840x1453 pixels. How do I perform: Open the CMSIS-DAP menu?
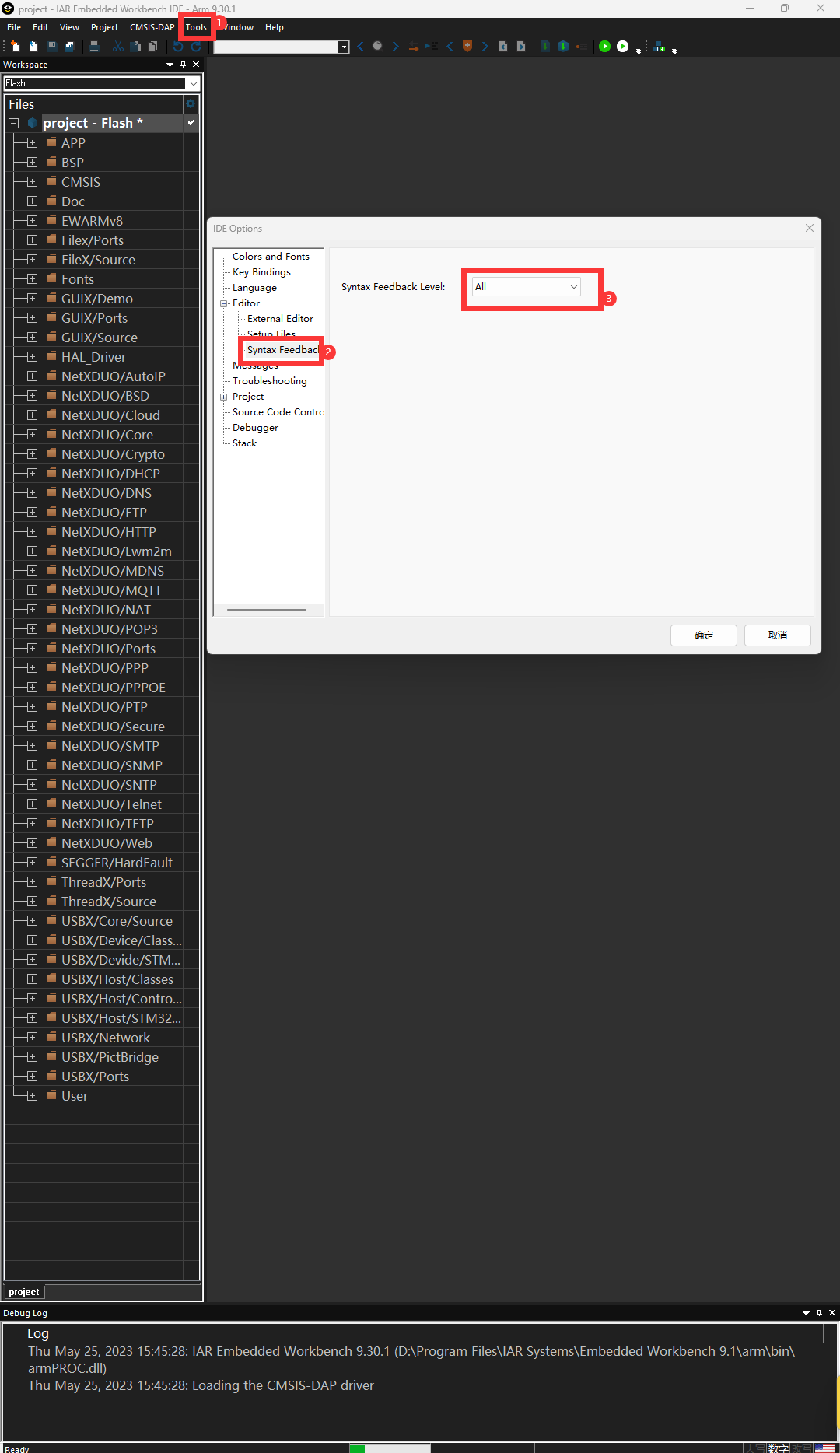click(152, 27)
